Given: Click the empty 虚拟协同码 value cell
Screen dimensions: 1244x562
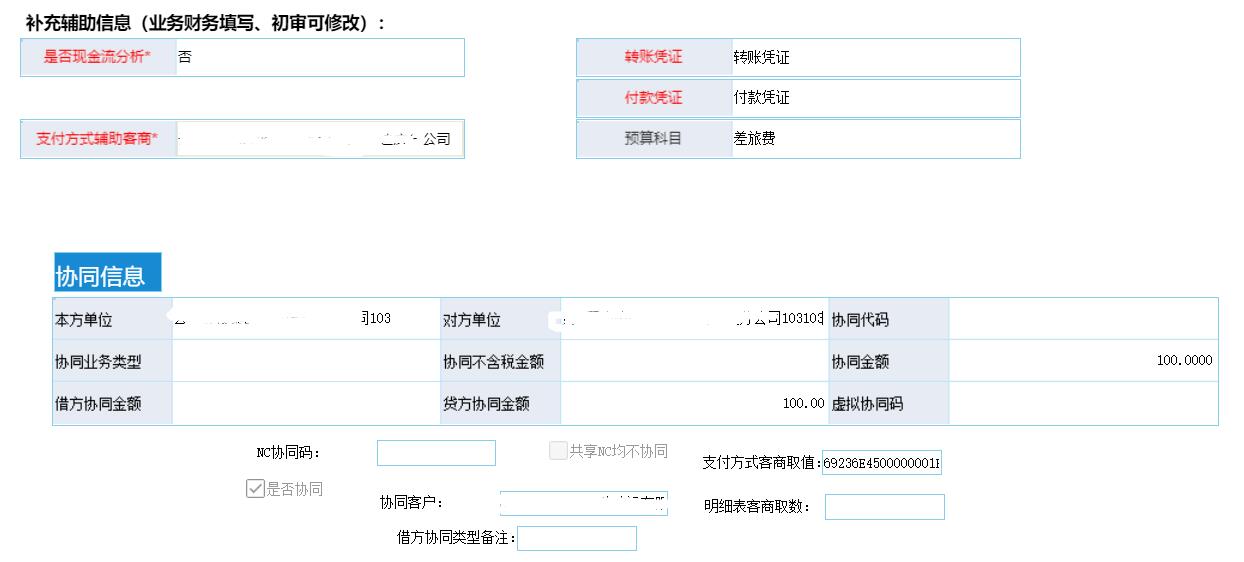Looking at the screenshot, I should pyautogui.click(x=1082, y=403).
